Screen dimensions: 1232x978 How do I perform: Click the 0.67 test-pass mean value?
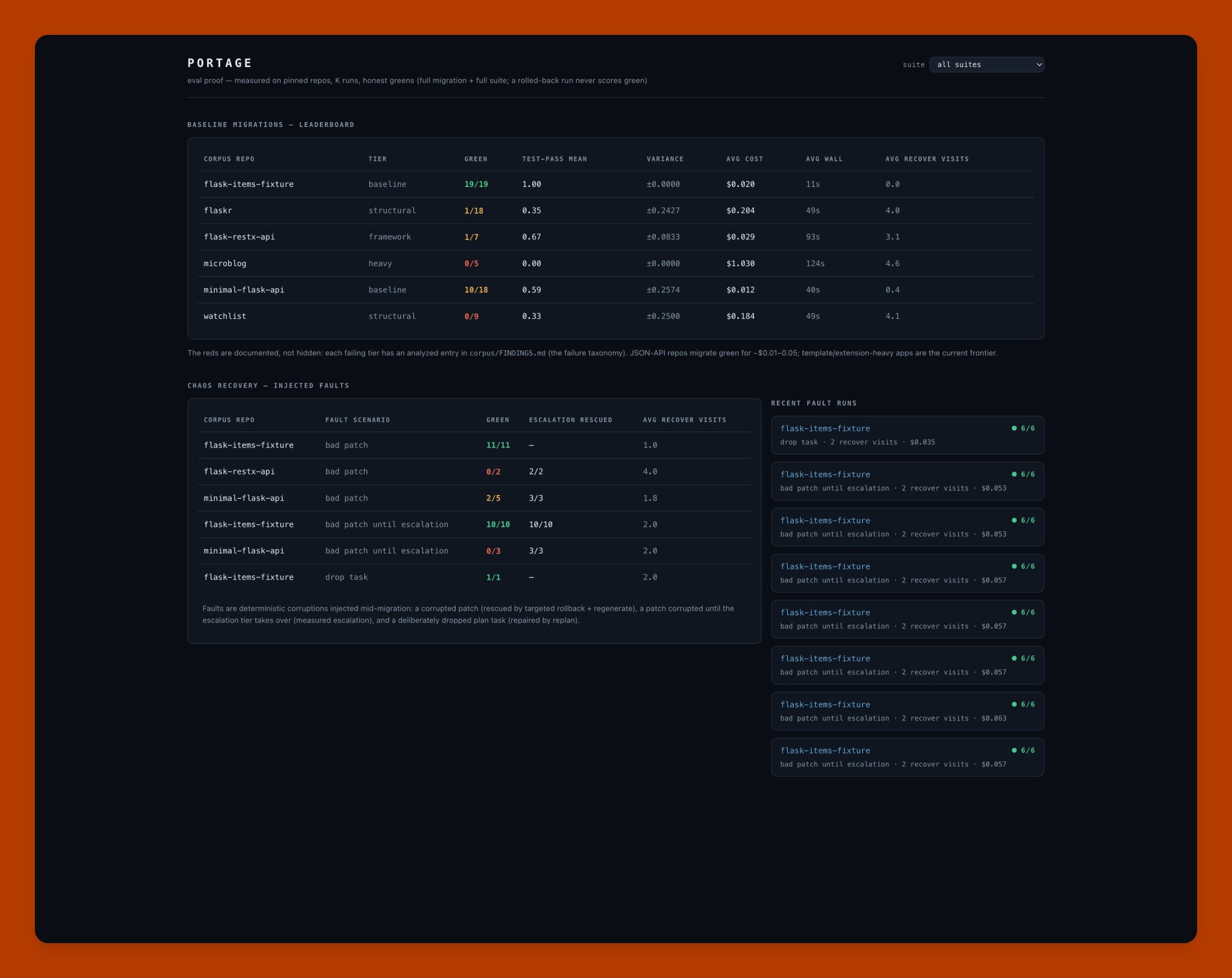532,237
